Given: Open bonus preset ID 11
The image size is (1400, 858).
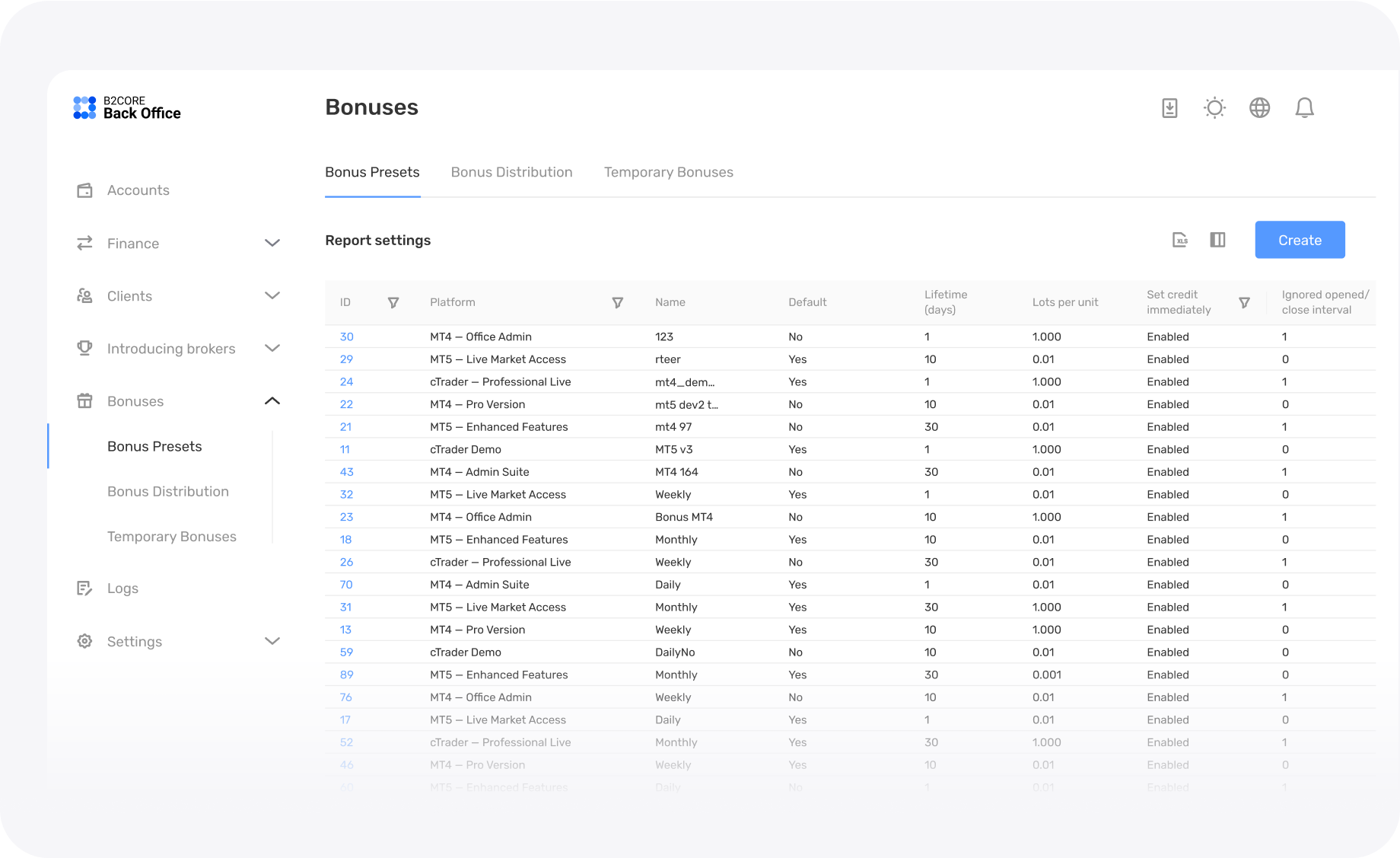Looking at the screenshot, I should [345, 449].
